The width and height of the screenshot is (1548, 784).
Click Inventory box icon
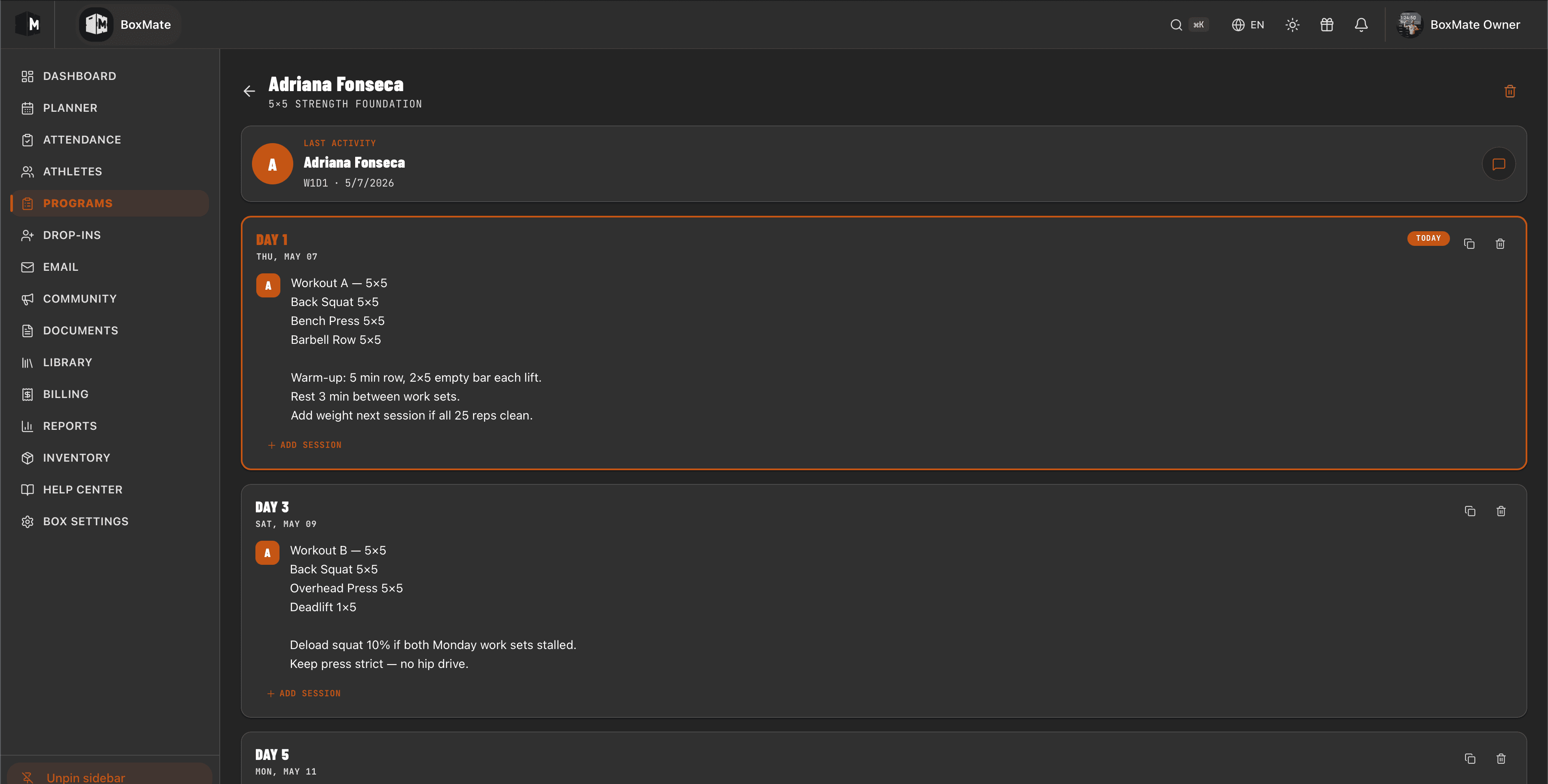pyautogui.click(x=27, y=458)
